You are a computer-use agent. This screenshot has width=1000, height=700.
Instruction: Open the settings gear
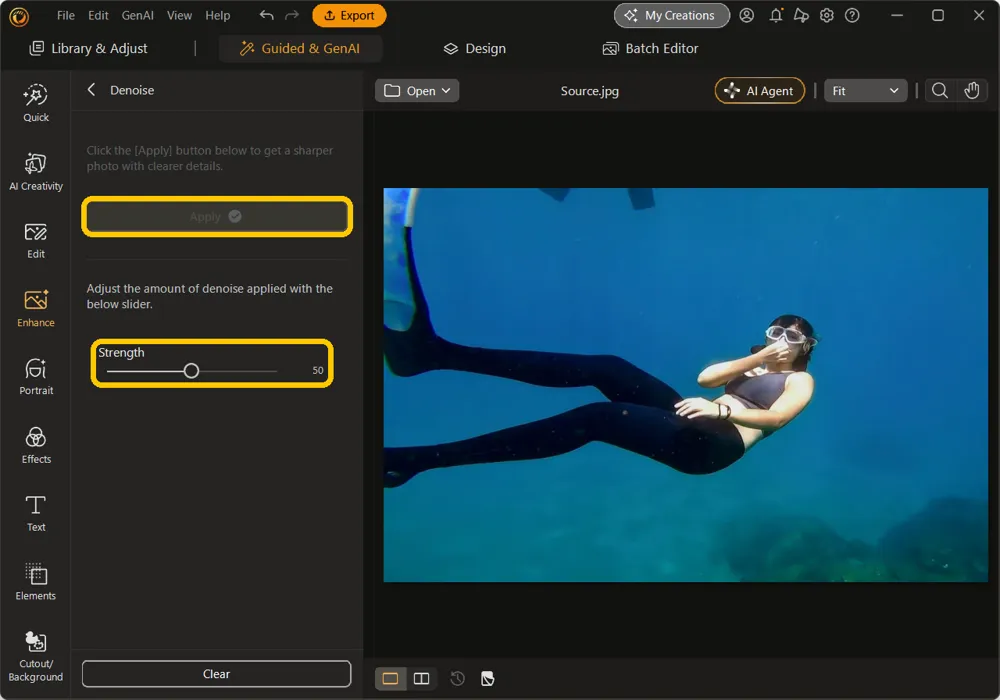point(827,15)
